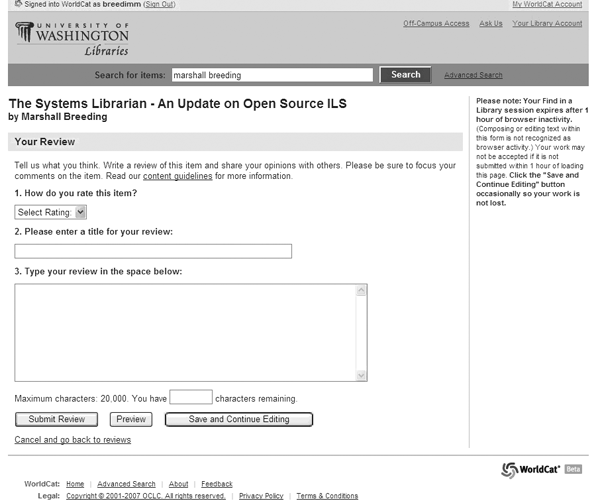Open the Select Rating dropdown
The height and width of the screenshot is (503, 600).
click(51, 212)
